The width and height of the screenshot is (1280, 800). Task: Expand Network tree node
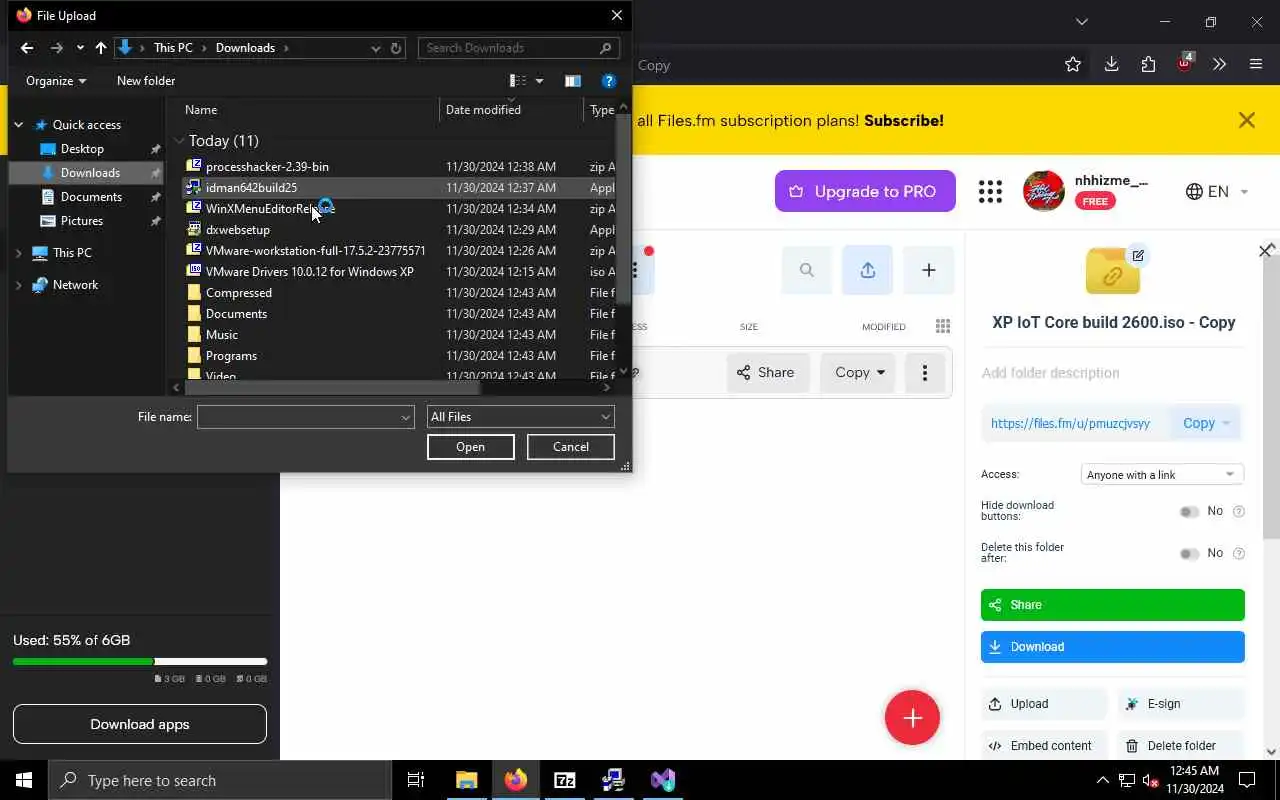[x=18, y=285]
